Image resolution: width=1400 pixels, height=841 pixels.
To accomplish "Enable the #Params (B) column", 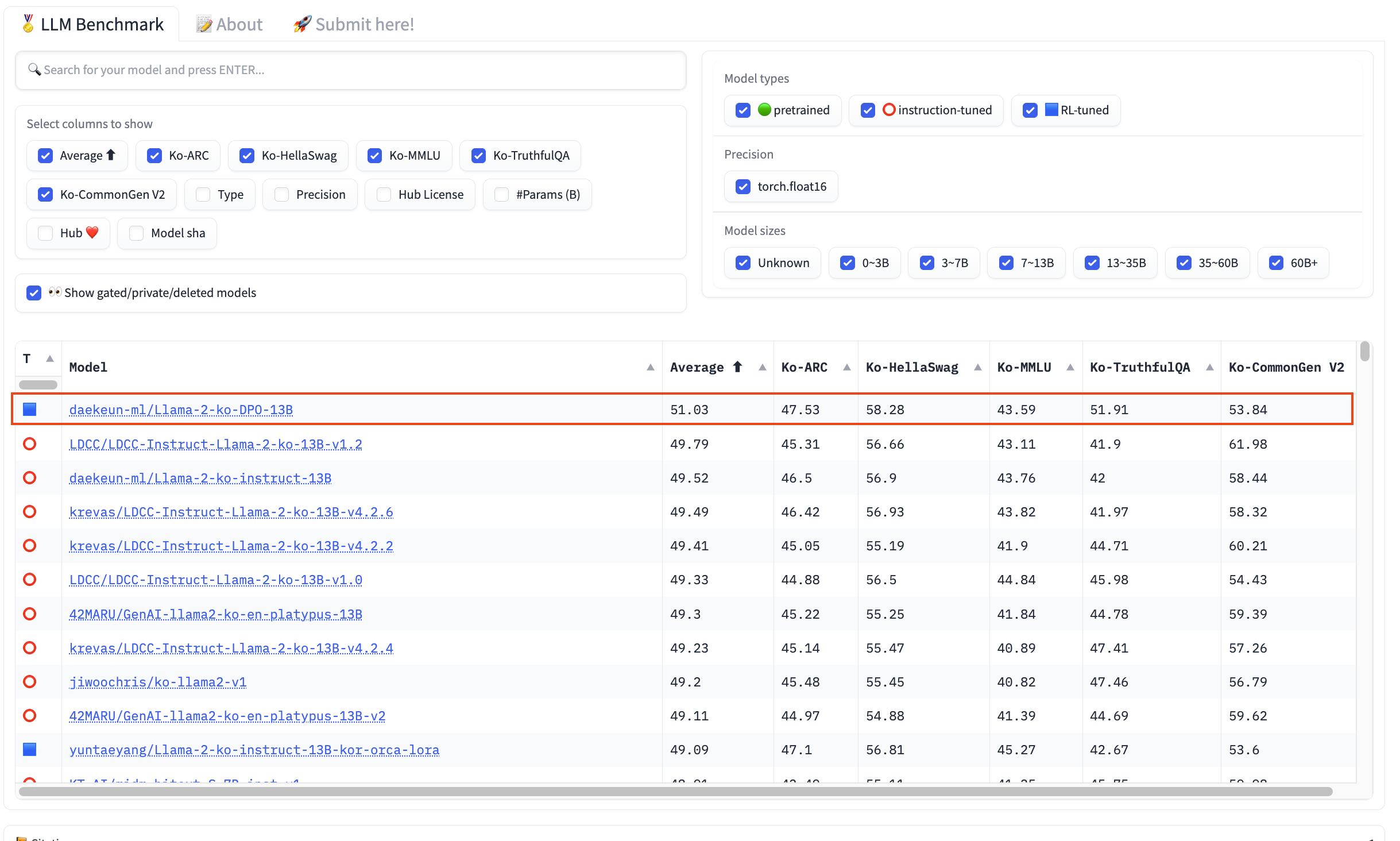I will click(x=502, y=195).
